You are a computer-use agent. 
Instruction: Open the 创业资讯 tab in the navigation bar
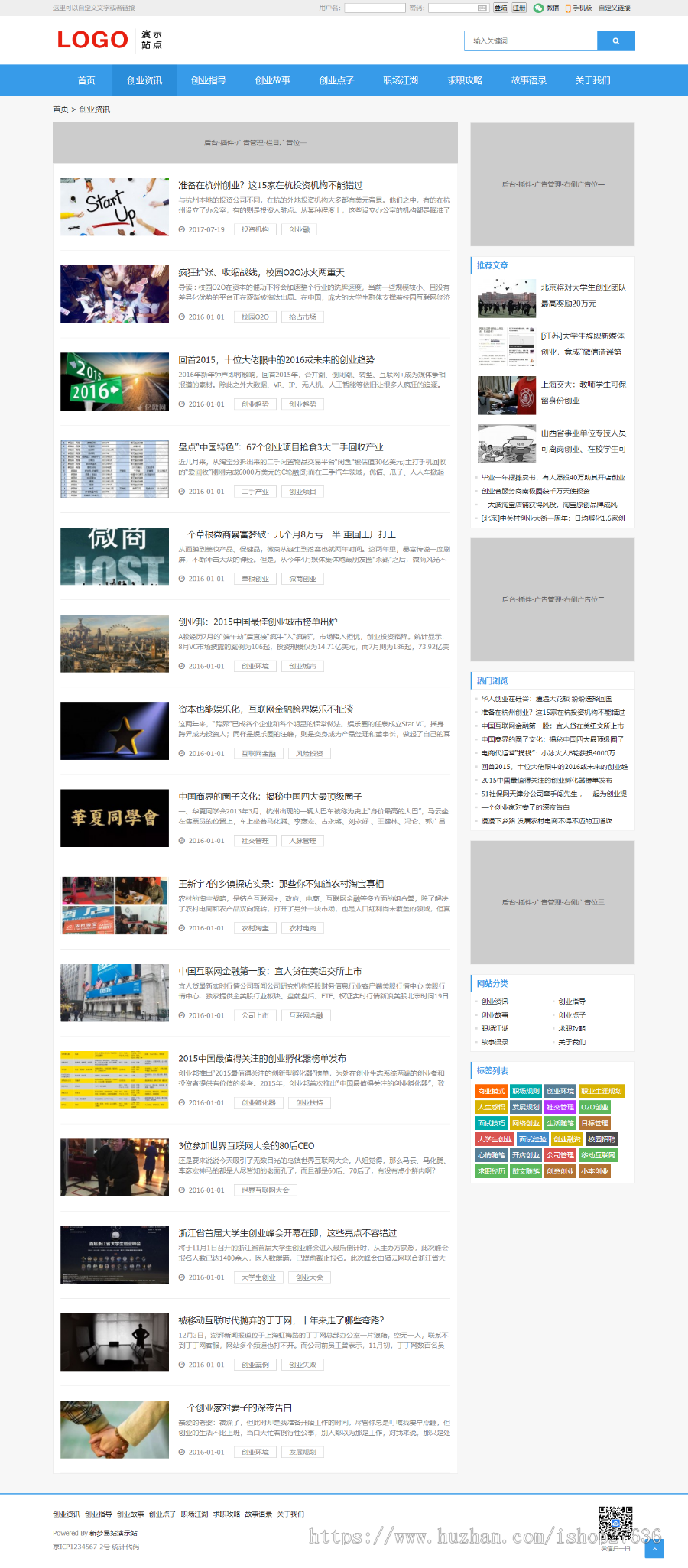[144, 80]
